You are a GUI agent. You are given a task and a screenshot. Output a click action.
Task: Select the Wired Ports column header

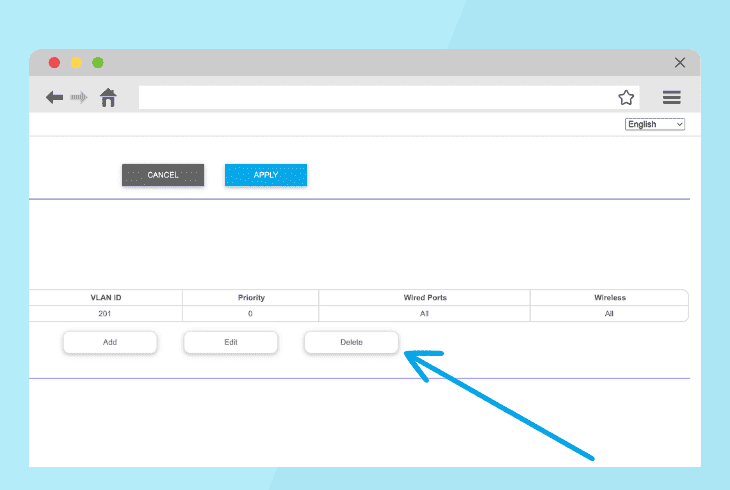click(425, 298)
